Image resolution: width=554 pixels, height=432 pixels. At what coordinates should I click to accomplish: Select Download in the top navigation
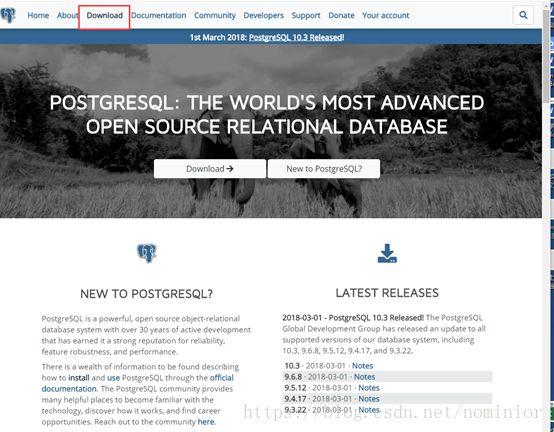105,16
